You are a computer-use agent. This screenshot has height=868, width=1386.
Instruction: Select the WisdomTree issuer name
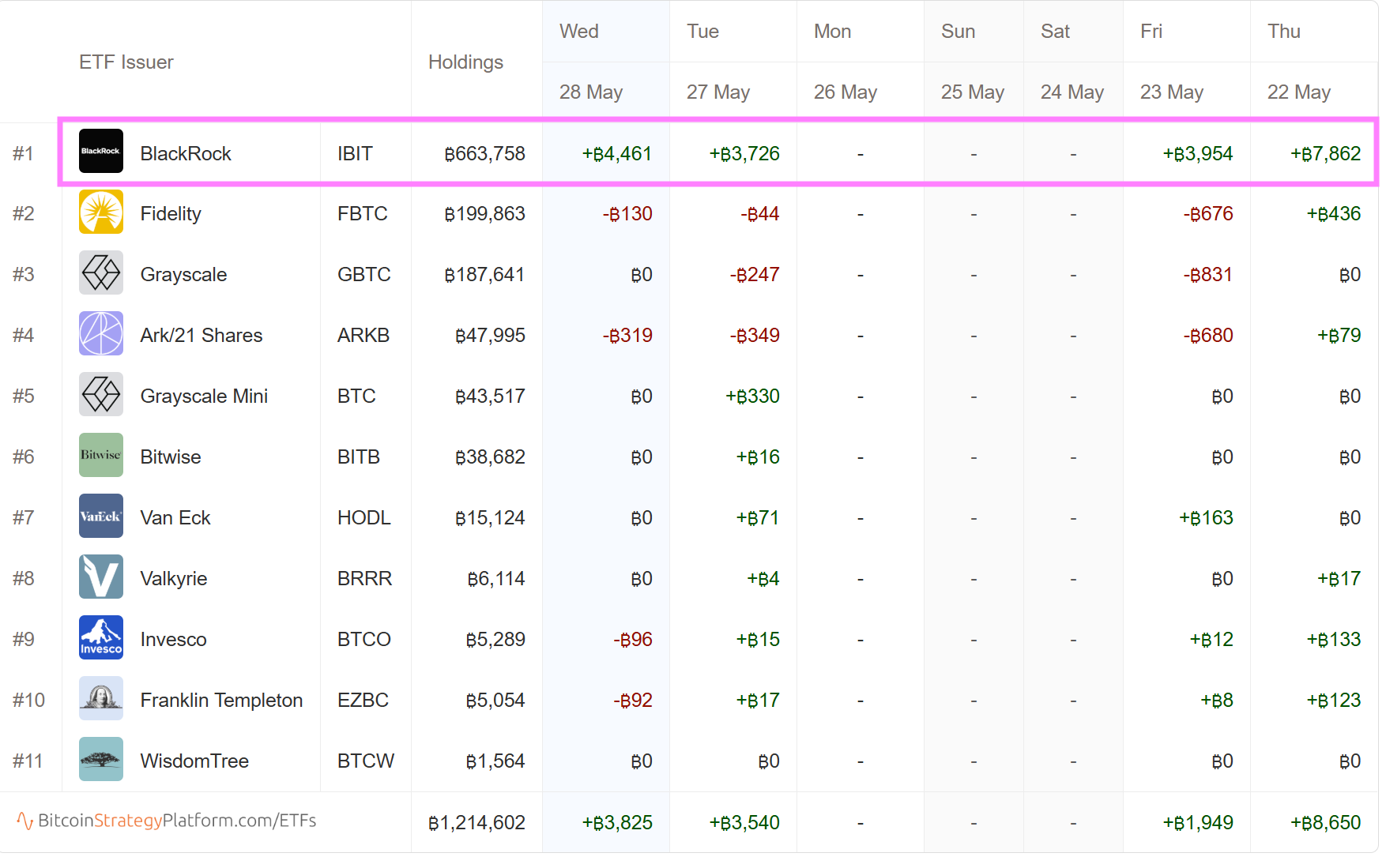(194, 761)
